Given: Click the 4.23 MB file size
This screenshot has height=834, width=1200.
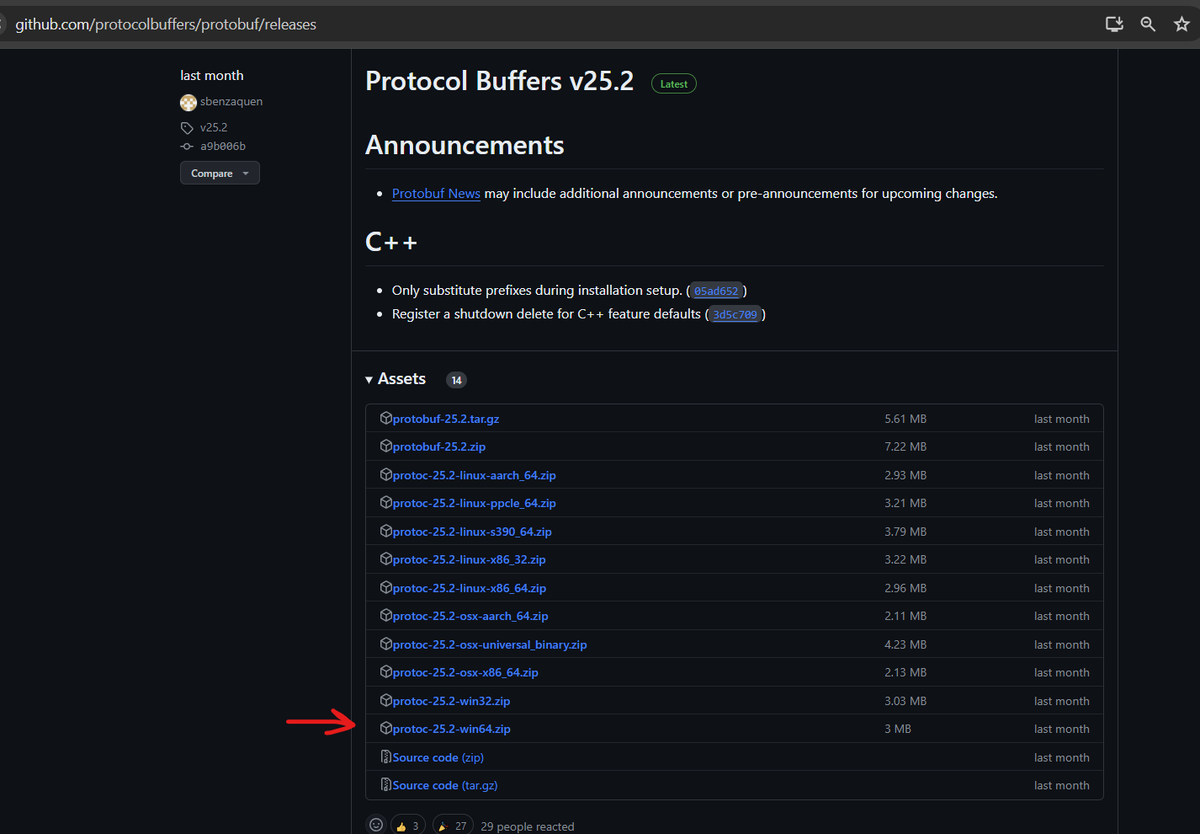Looking at the screenshot, I should pos(905,645).
